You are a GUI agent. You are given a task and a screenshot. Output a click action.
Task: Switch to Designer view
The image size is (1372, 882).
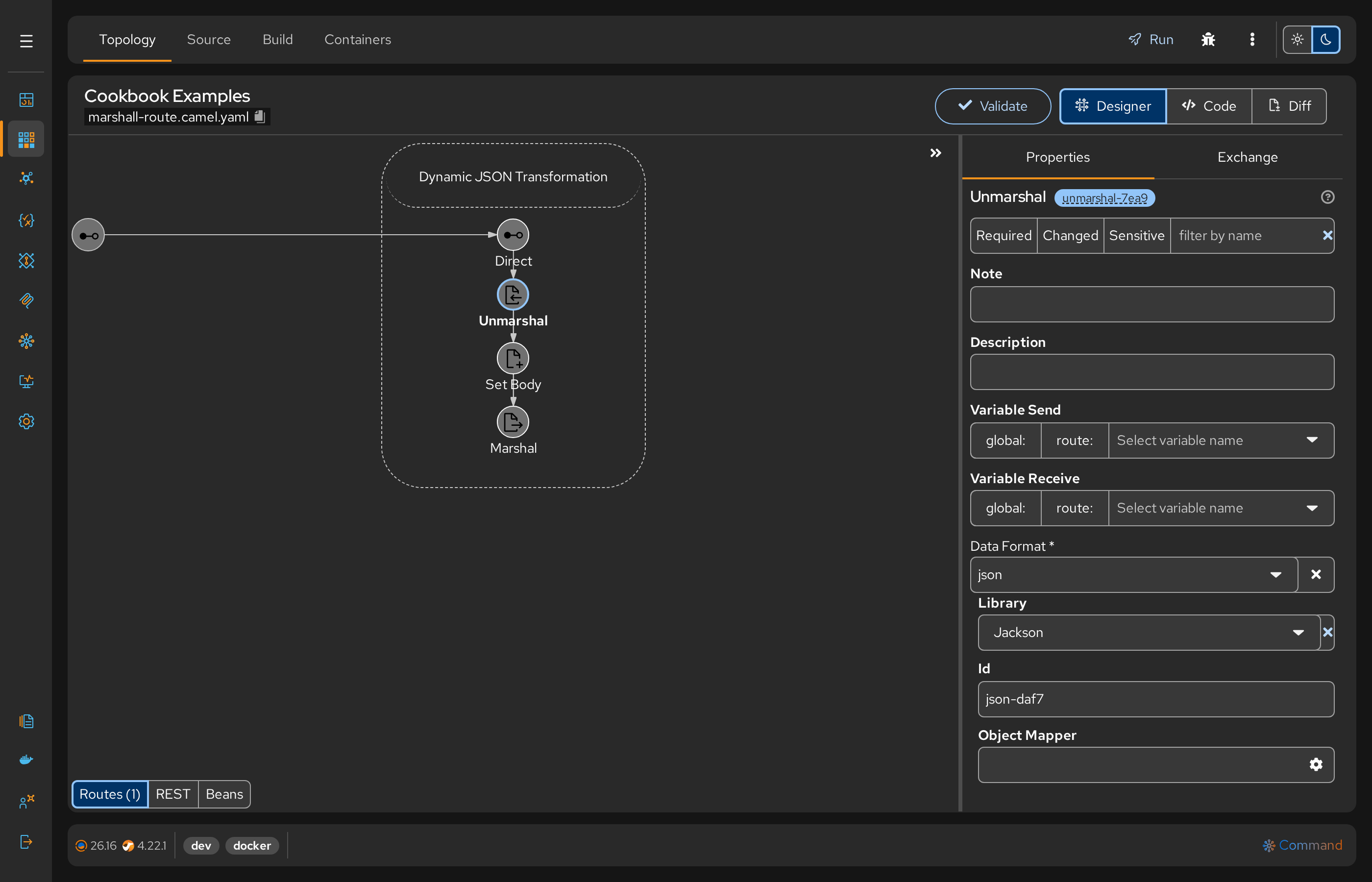point(1113,106)
